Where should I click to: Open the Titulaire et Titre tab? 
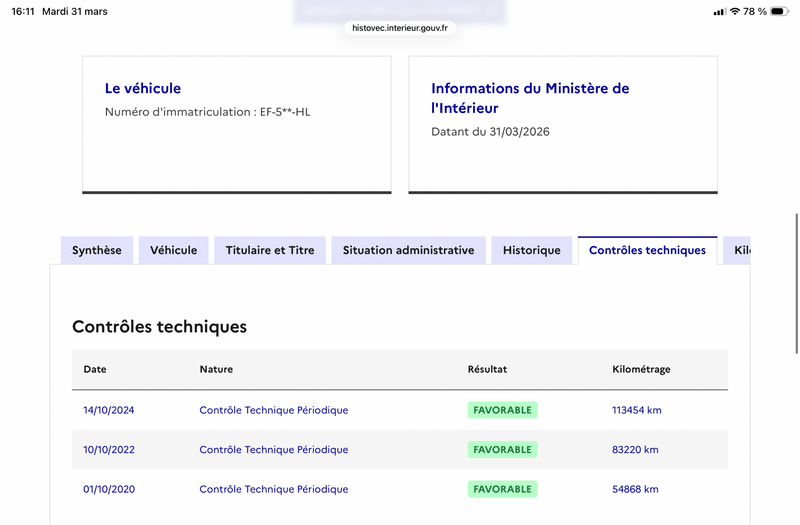point(270,250)
